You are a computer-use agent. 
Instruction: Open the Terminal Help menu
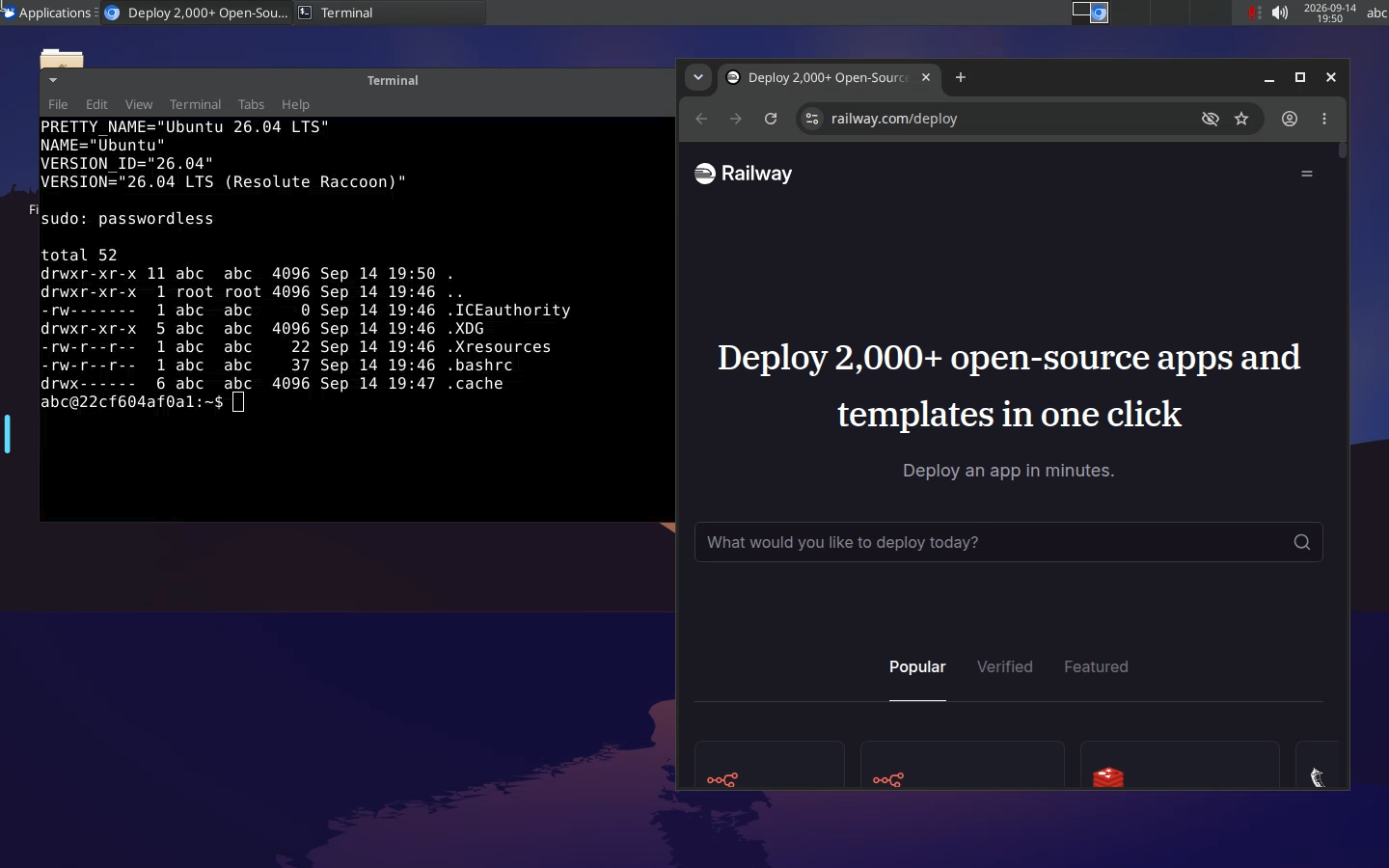(295, 104)
